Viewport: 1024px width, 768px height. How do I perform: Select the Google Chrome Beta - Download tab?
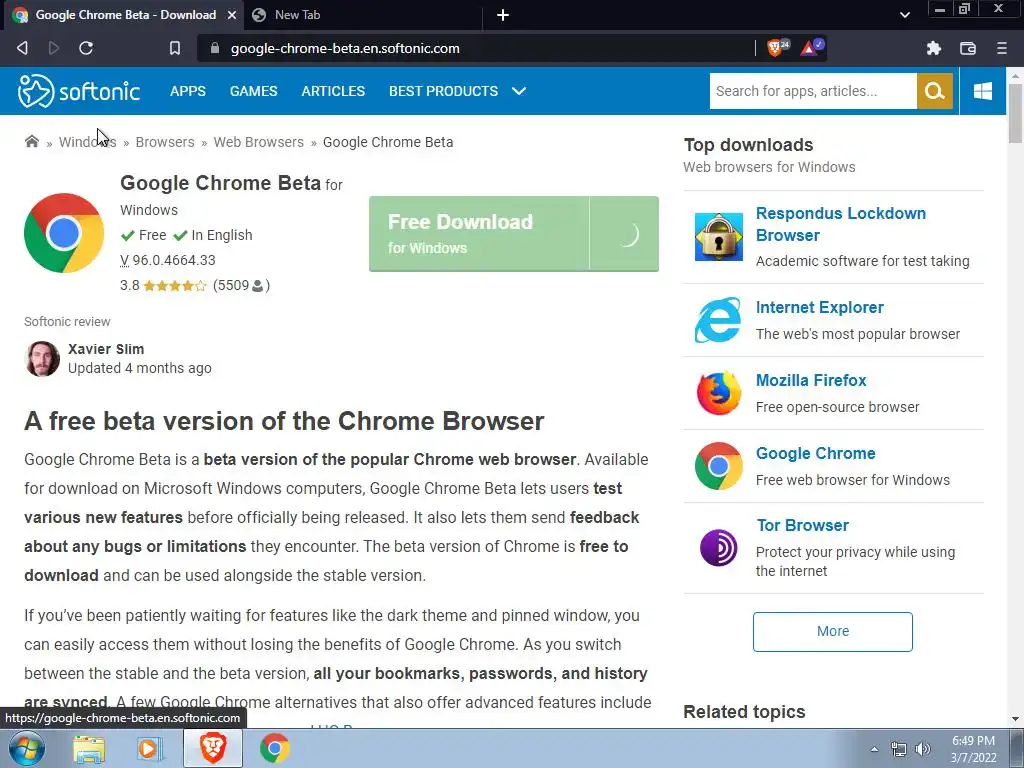click(125, 14)
